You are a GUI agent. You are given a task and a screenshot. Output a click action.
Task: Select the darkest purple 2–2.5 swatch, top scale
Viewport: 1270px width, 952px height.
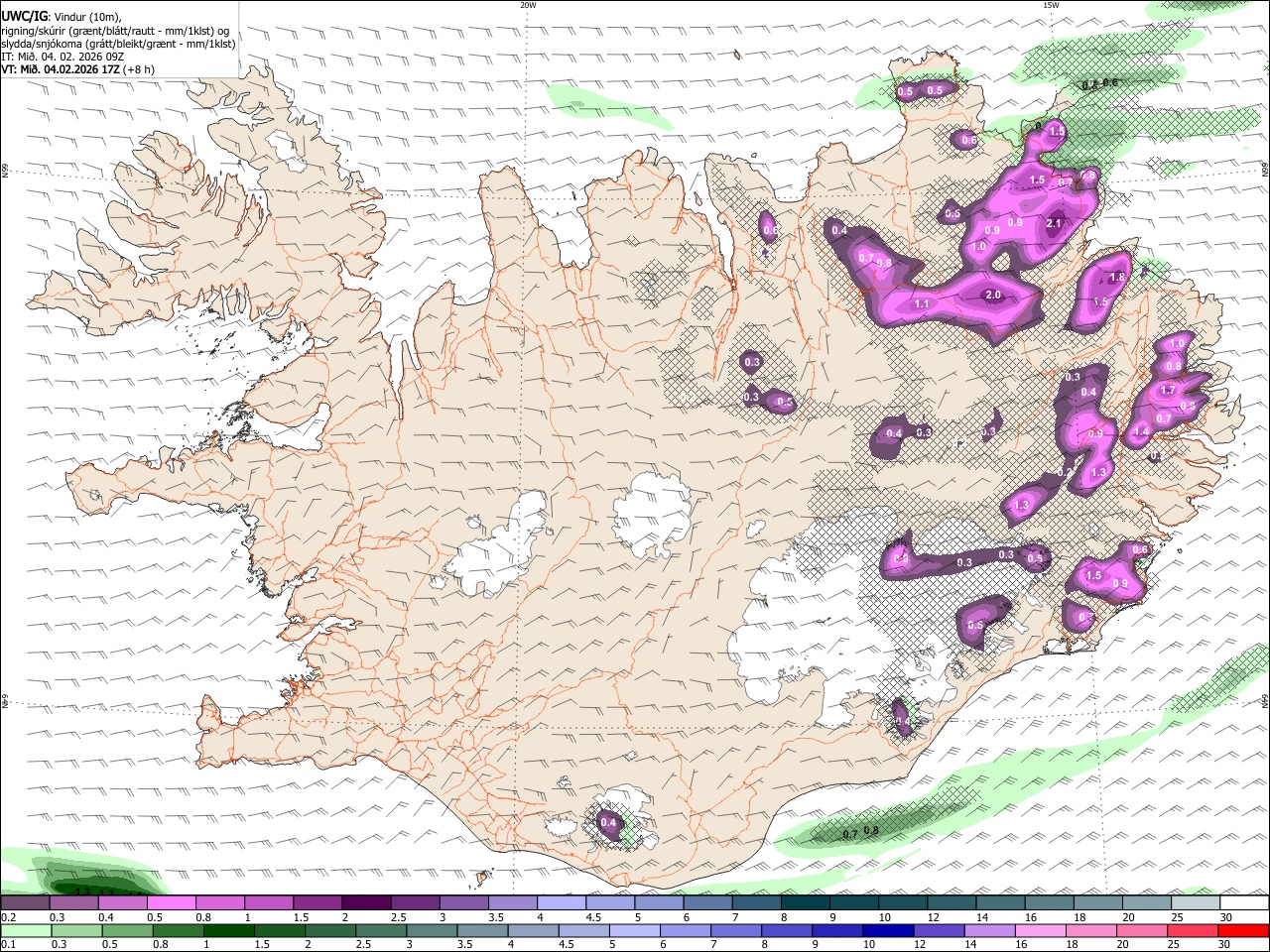(366, 902)
